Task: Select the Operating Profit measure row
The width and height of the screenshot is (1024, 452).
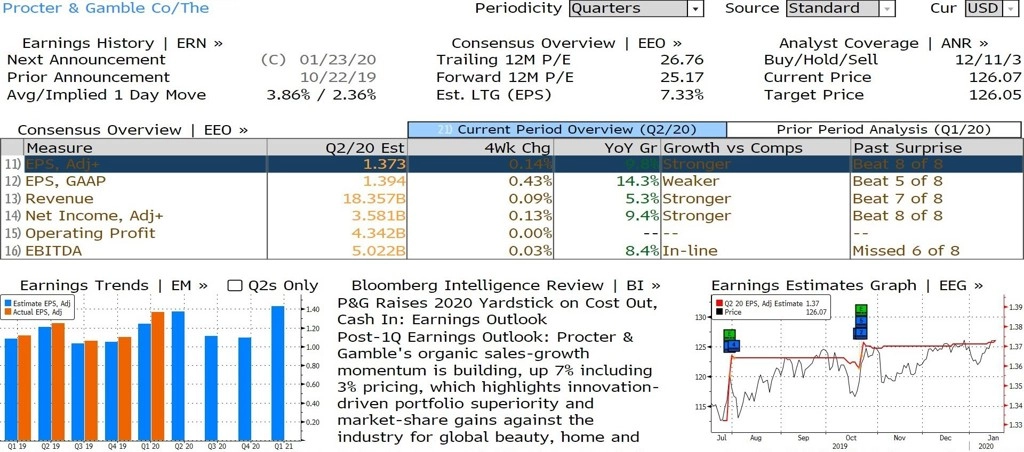Action: point(511,233)
